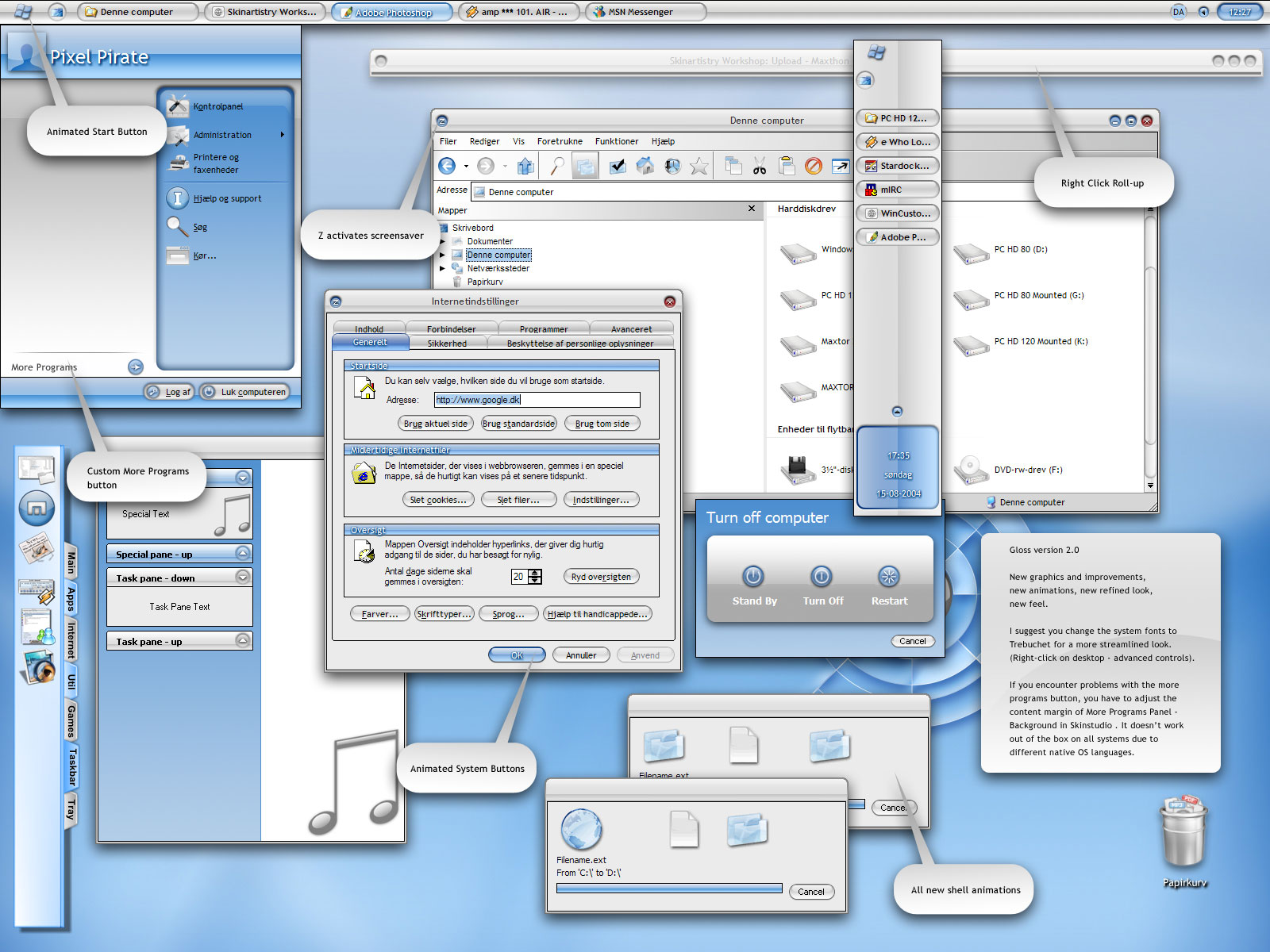Click the checkmark icon in explorer toolbar
The image size is (1270, 952).
click(x=618, y=166)
